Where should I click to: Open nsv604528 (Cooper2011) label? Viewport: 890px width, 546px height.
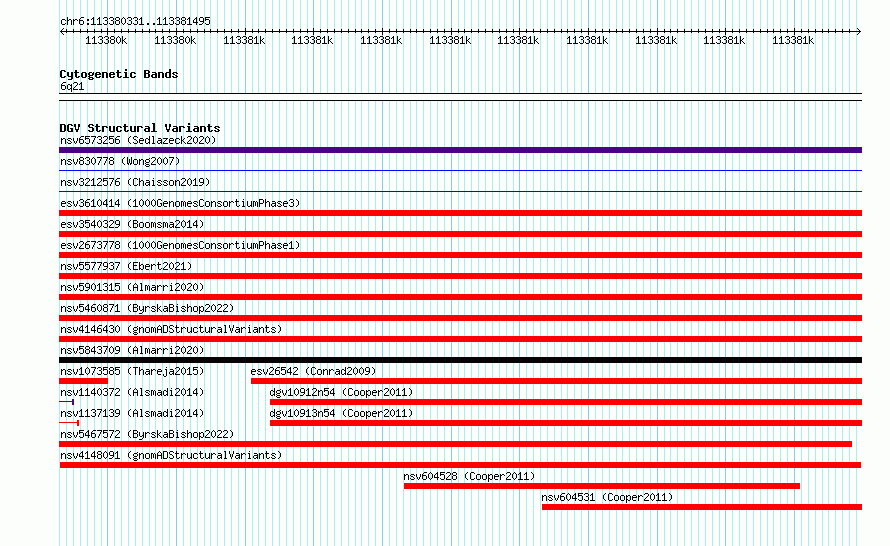tap(469, 476)
